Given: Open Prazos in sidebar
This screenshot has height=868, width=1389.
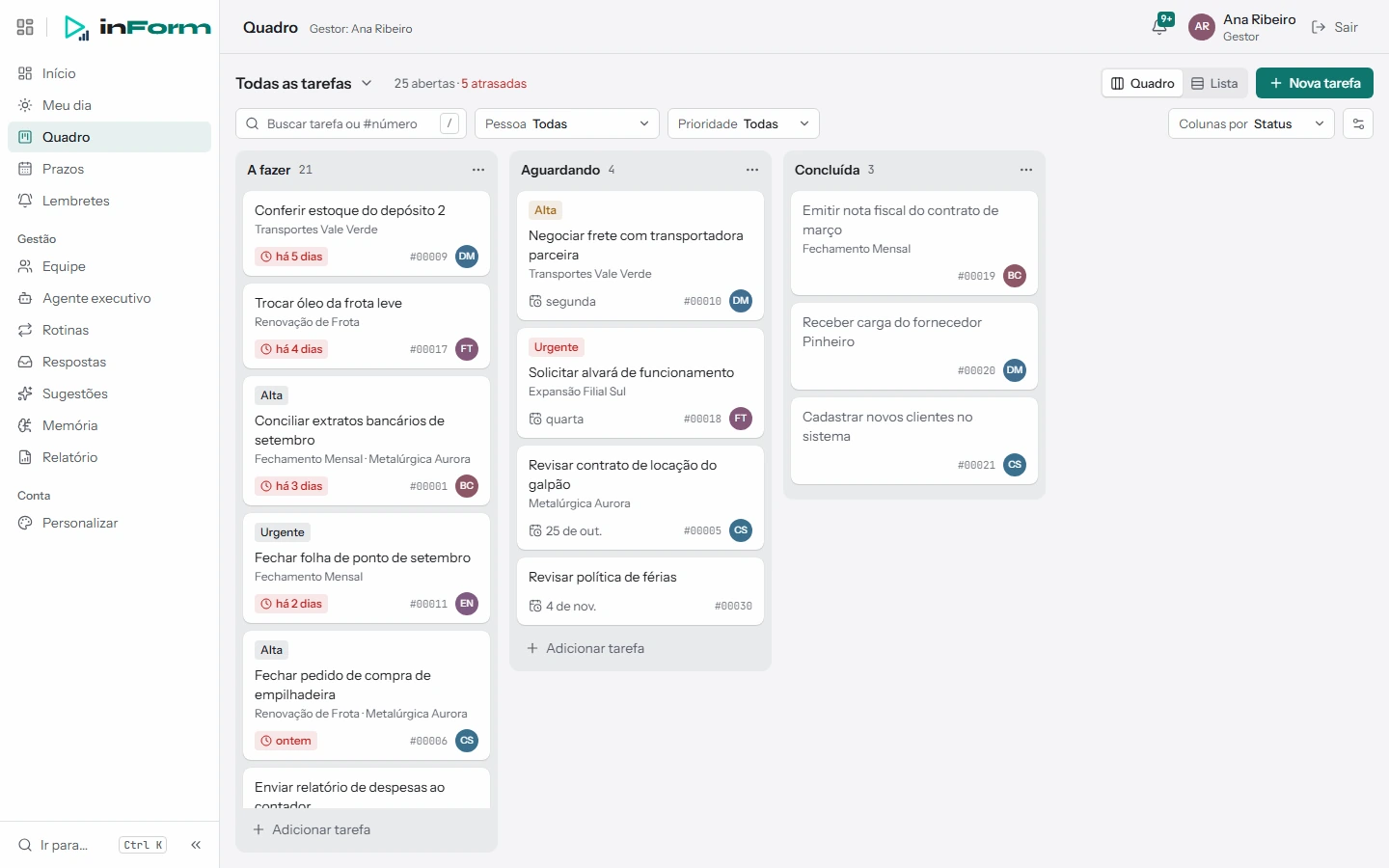Looking at the screenshot, I should pos(109,169).
